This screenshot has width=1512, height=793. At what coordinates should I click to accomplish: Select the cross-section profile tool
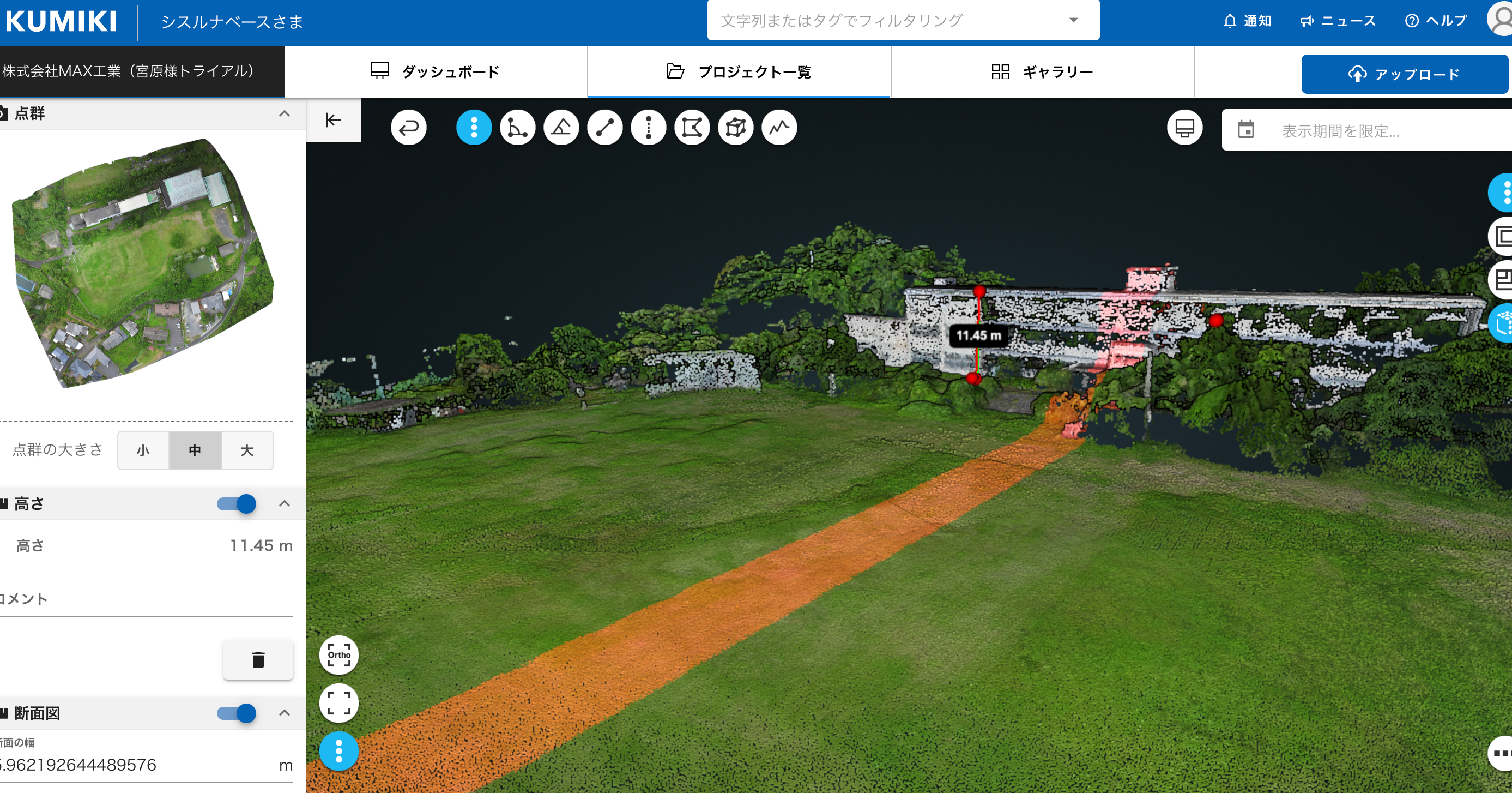[x=779, y=128]
